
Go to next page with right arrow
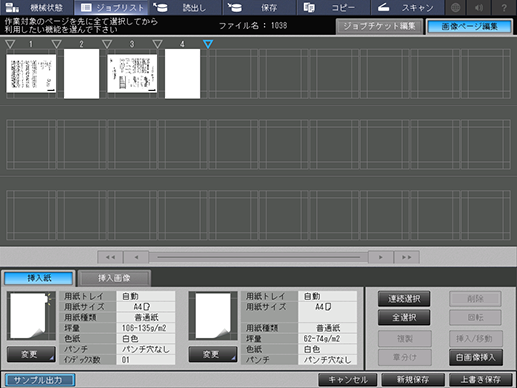[x=381, y=257]
